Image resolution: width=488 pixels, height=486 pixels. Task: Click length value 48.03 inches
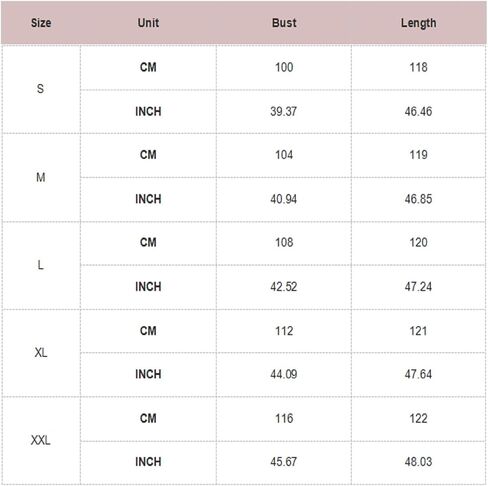[x=418, y=462]
